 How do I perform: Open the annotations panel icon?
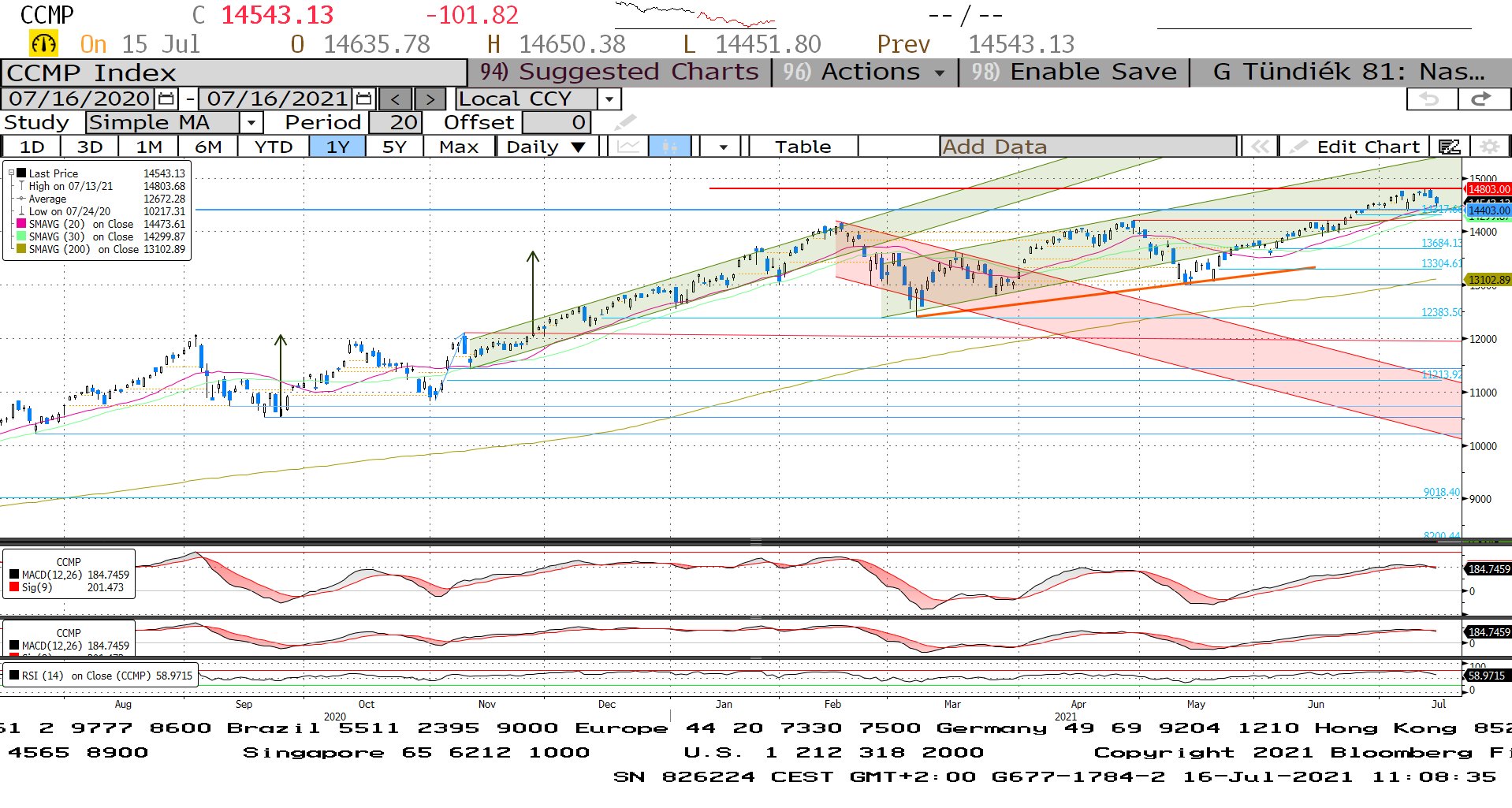(1449, 147)
